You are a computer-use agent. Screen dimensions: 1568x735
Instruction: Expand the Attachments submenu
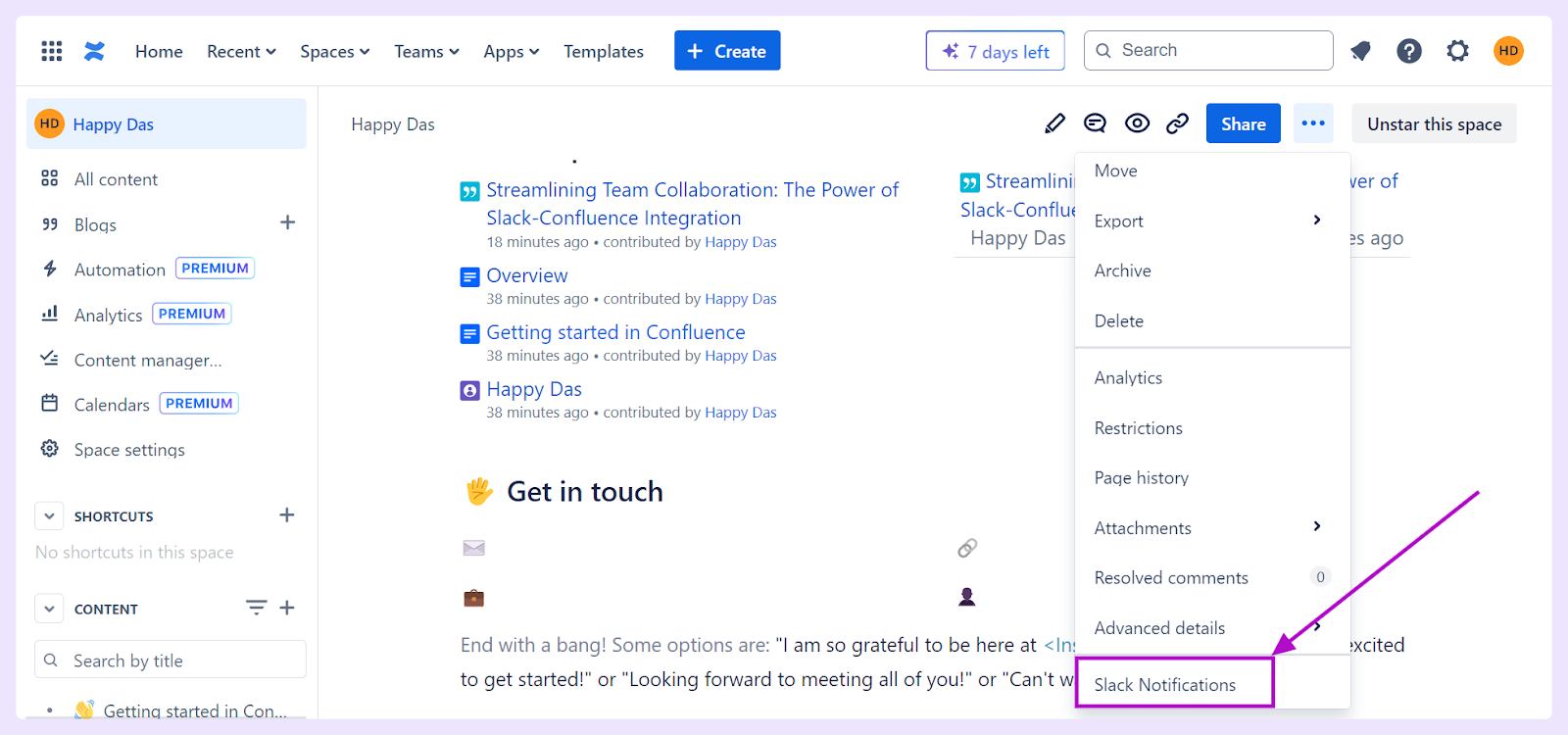pyautogui.click(x=1212, y=528)
